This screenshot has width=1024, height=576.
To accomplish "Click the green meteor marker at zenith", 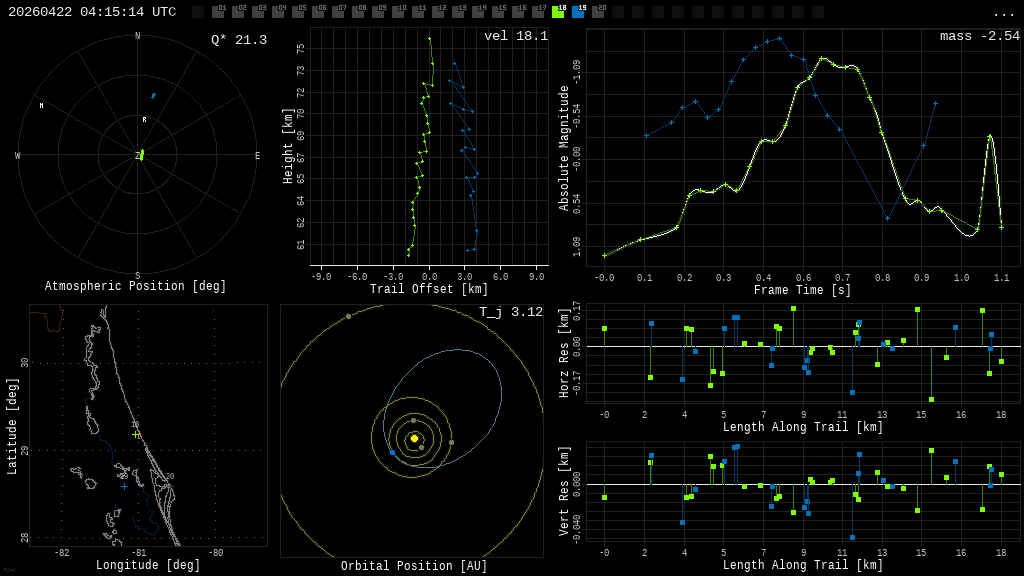I will (142, 155).
